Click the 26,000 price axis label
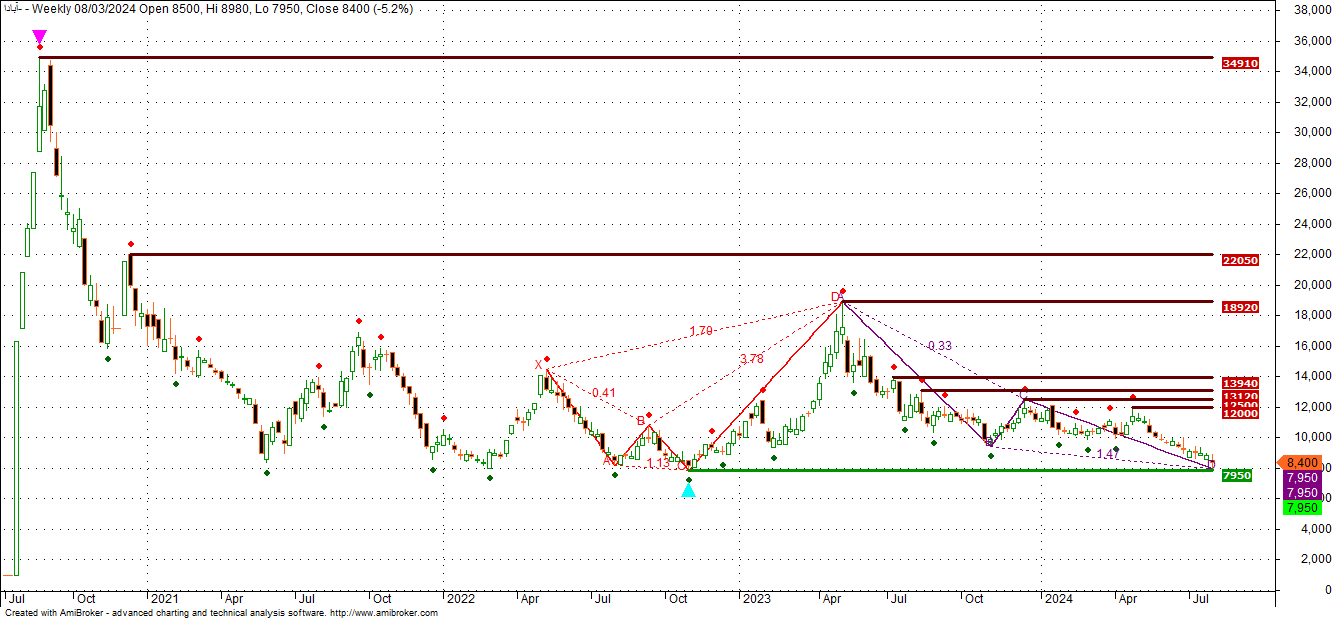Viewport: 1336px width, 619px height. 1313,193
